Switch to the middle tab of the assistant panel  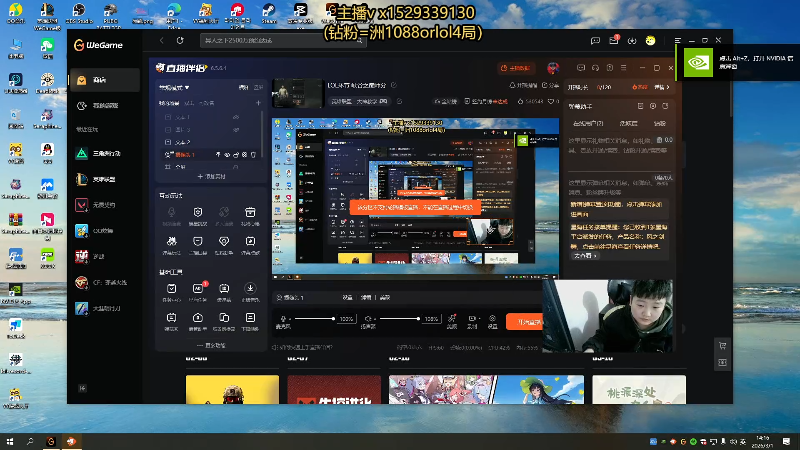[628, 123]
